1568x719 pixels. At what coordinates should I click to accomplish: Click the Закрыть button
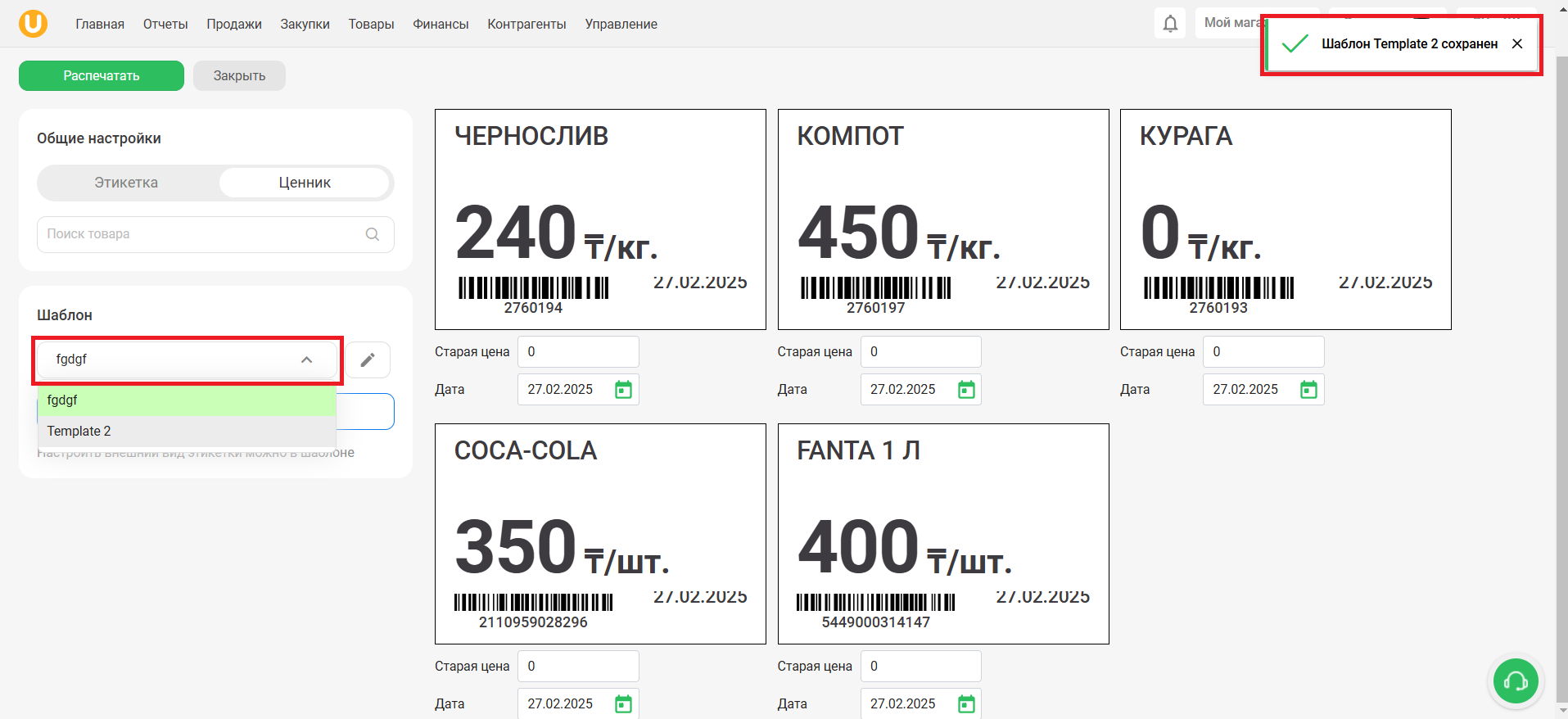pyautogui.click(x=239, y=76)
